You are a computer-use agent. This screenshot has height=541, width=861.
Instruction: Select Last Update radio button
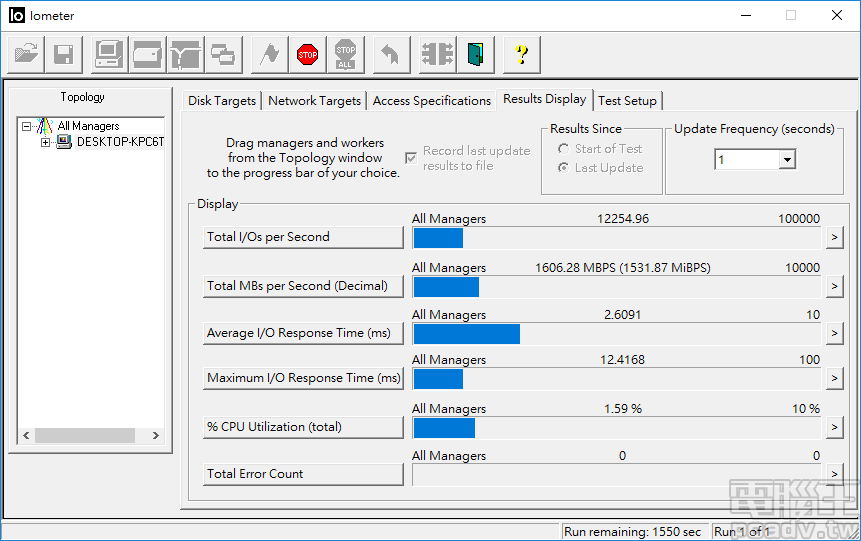point(563,168)
